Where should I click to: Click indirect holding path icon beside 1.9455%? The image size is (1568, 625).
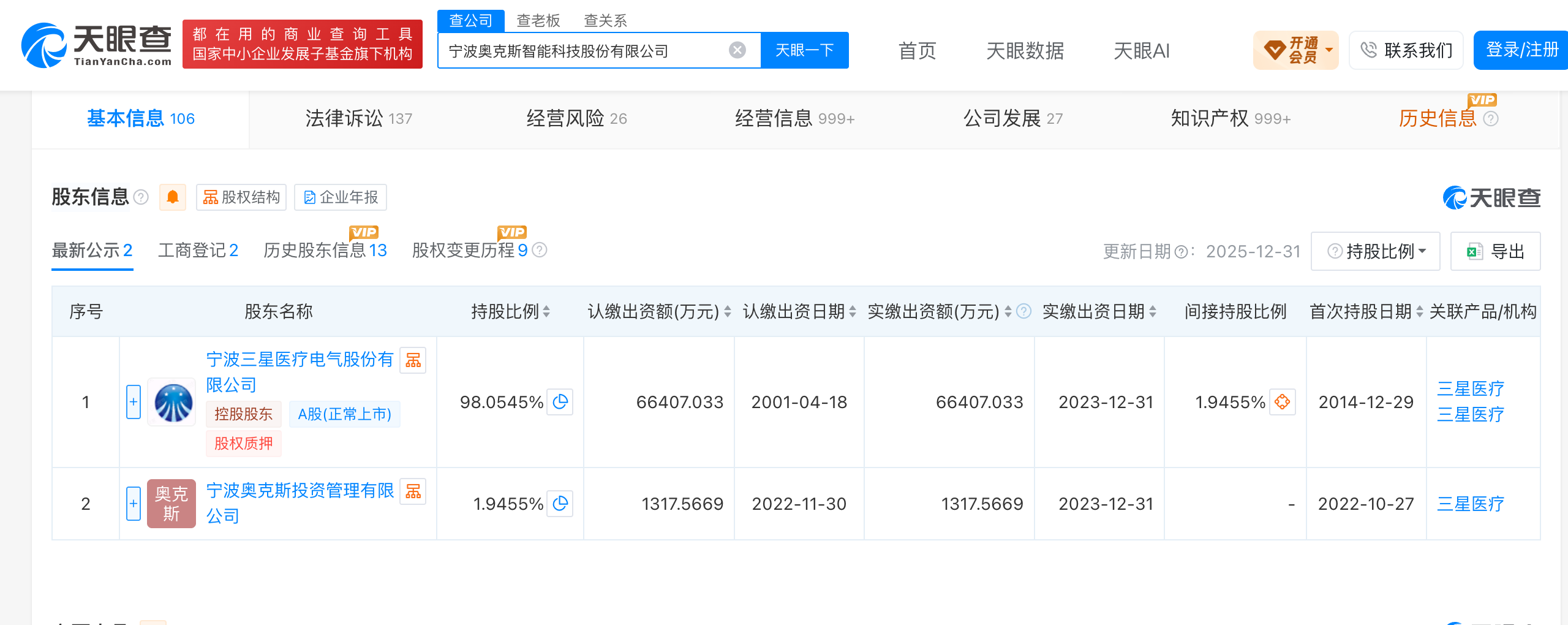pyautogui.click(x=1283, y=402)
